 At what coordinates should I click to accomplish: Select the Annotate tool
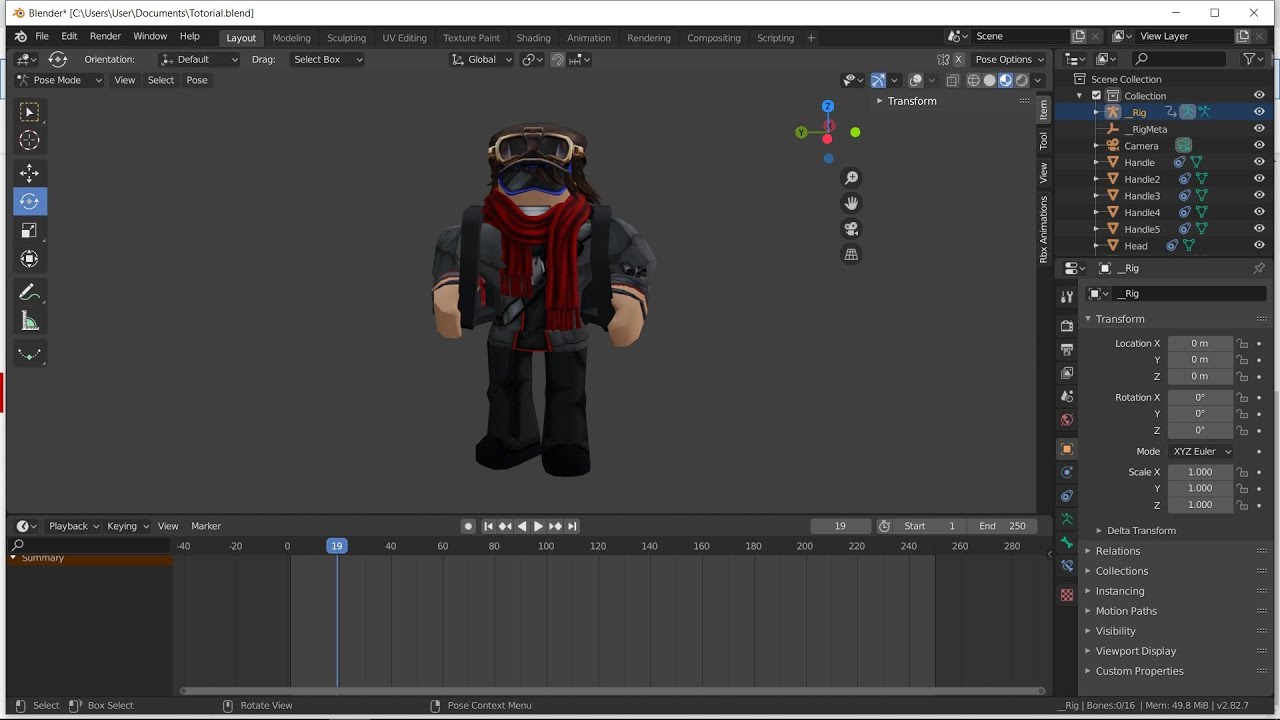click(29, 292)
